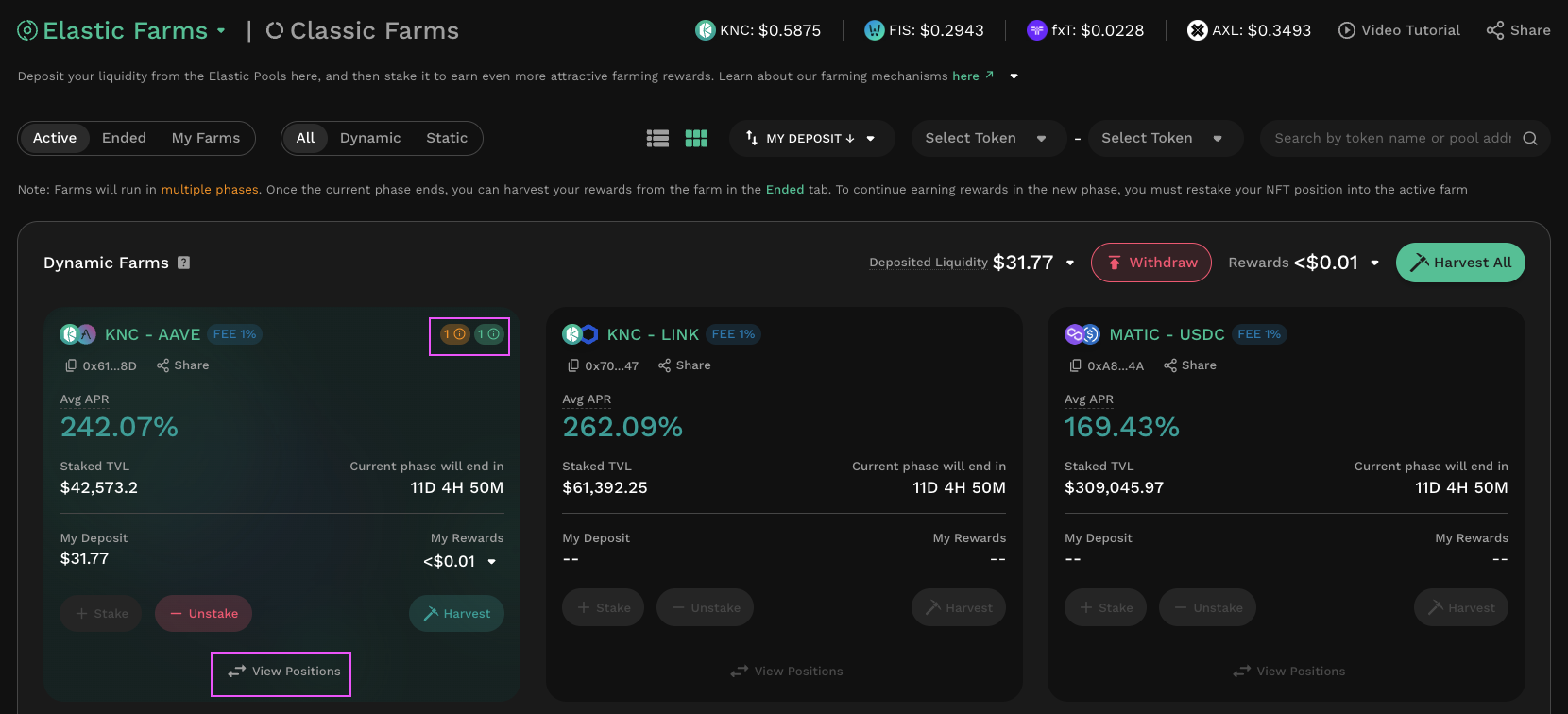Image resolution: width=1568 pixels, height=714 pixels.
Task: Expand the farming description text arrow
Action: tap(1014, 76)
